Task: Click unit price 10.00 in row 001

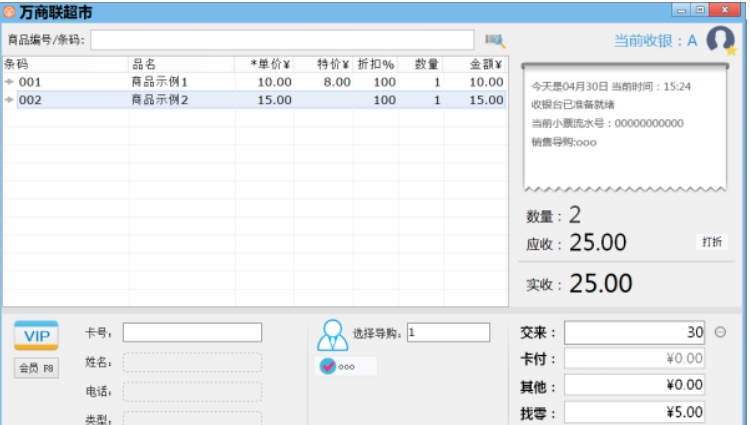Action: pos(274,82)
